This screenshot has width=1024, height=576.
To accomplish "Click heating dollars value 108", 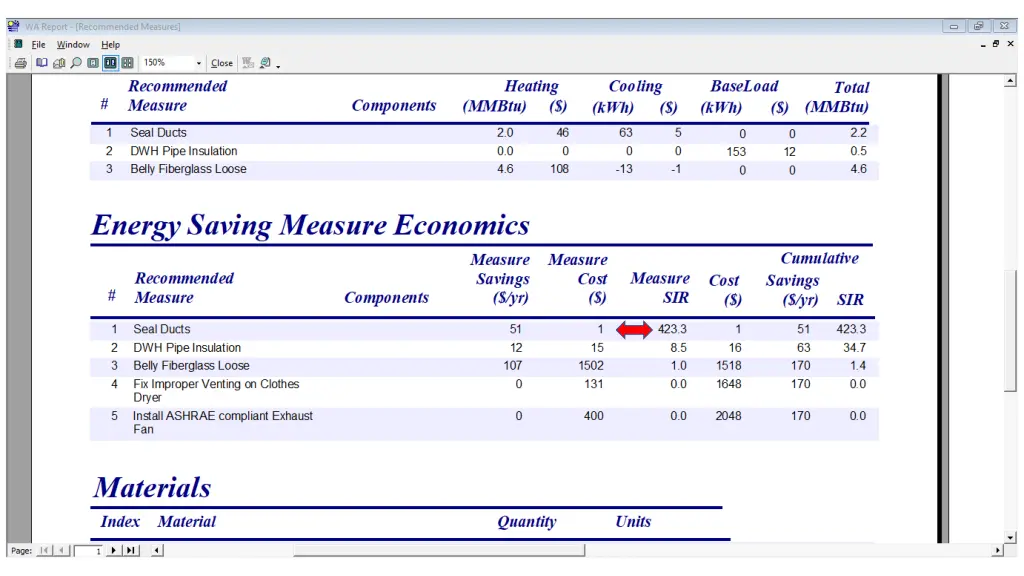I will pos(559,169).
